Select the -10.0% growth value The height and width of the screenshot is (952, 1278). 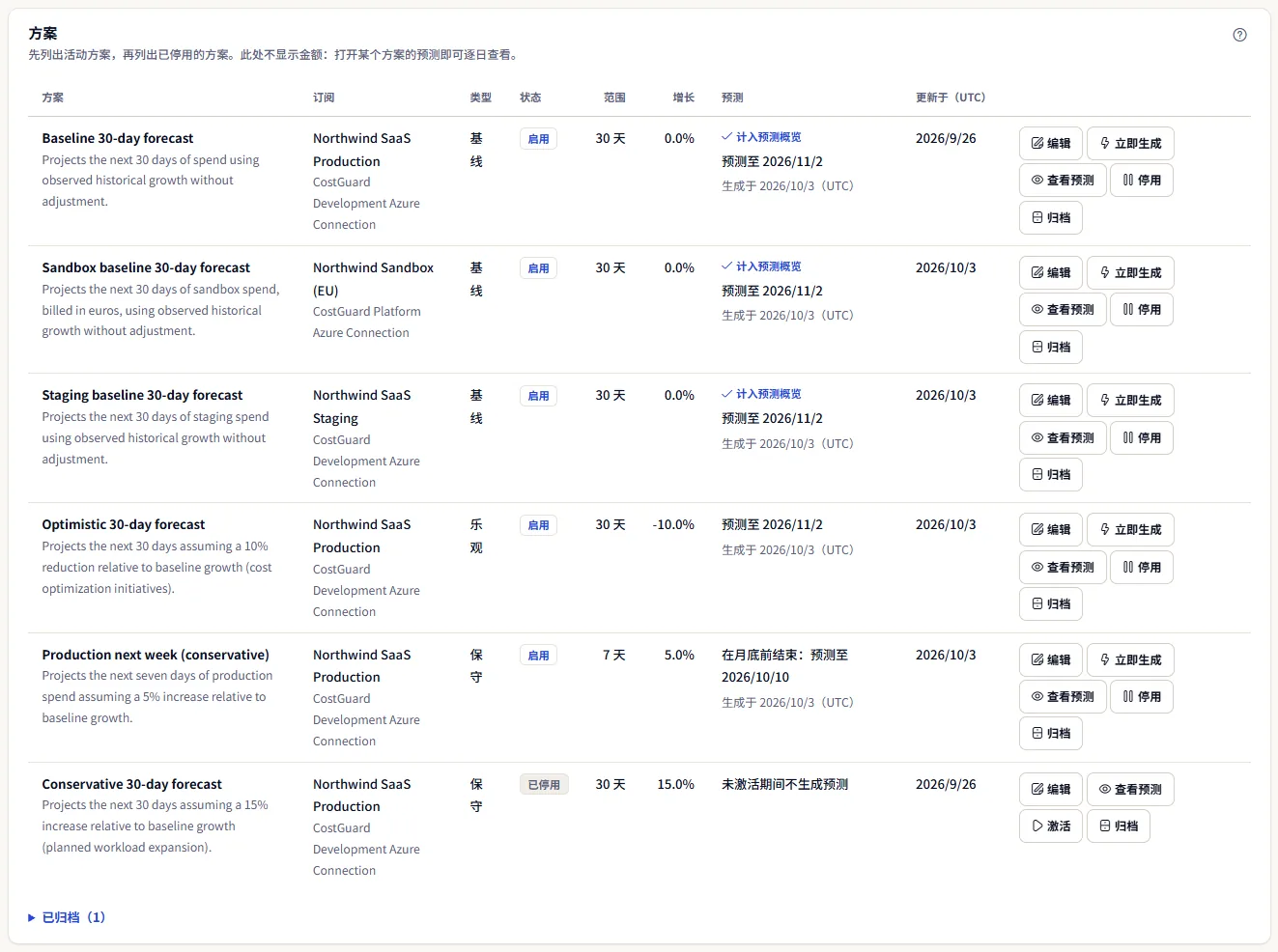tap(673, 524)
